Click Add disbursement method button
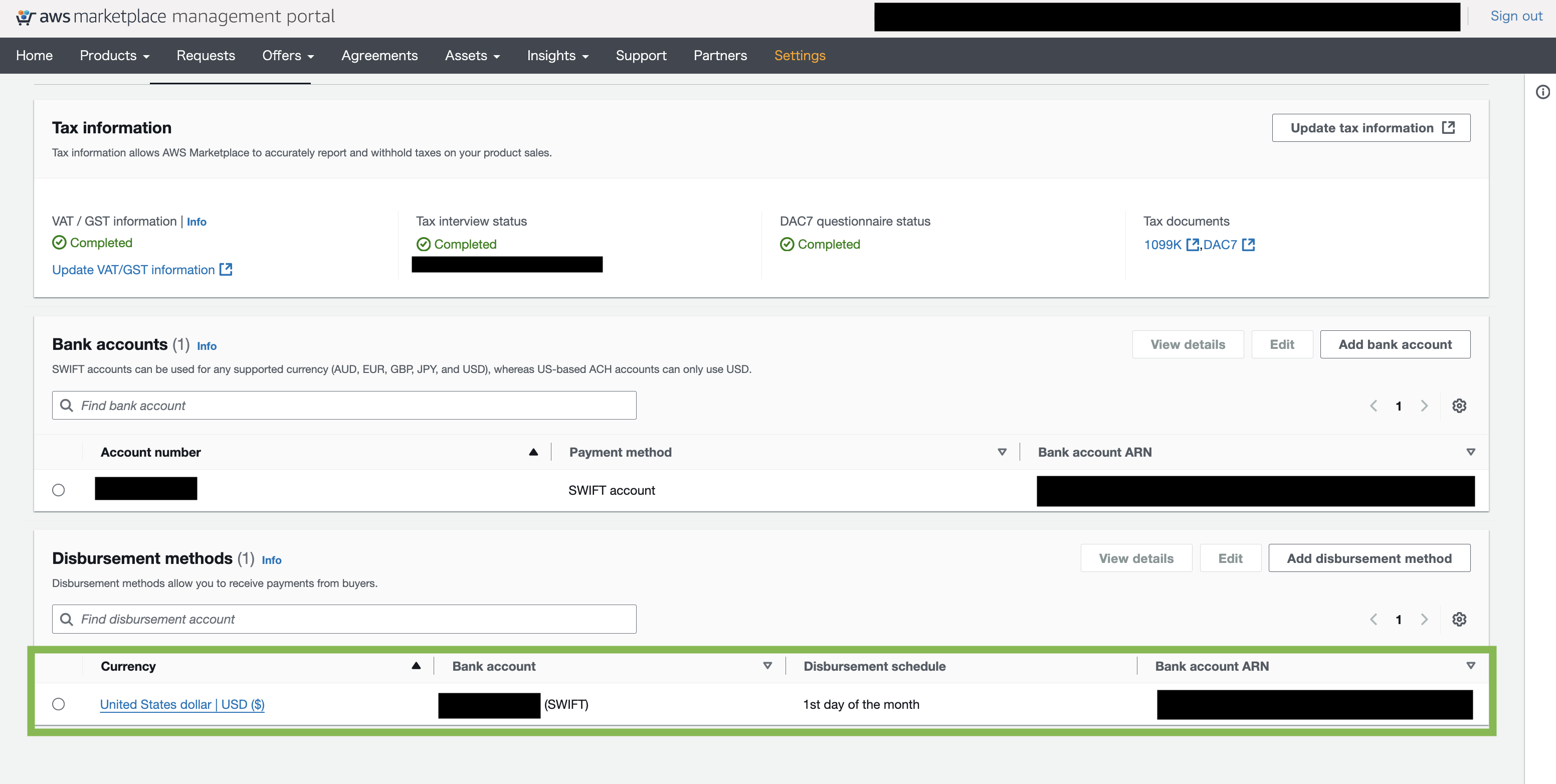The image size is (1556, 784). 1370,558
